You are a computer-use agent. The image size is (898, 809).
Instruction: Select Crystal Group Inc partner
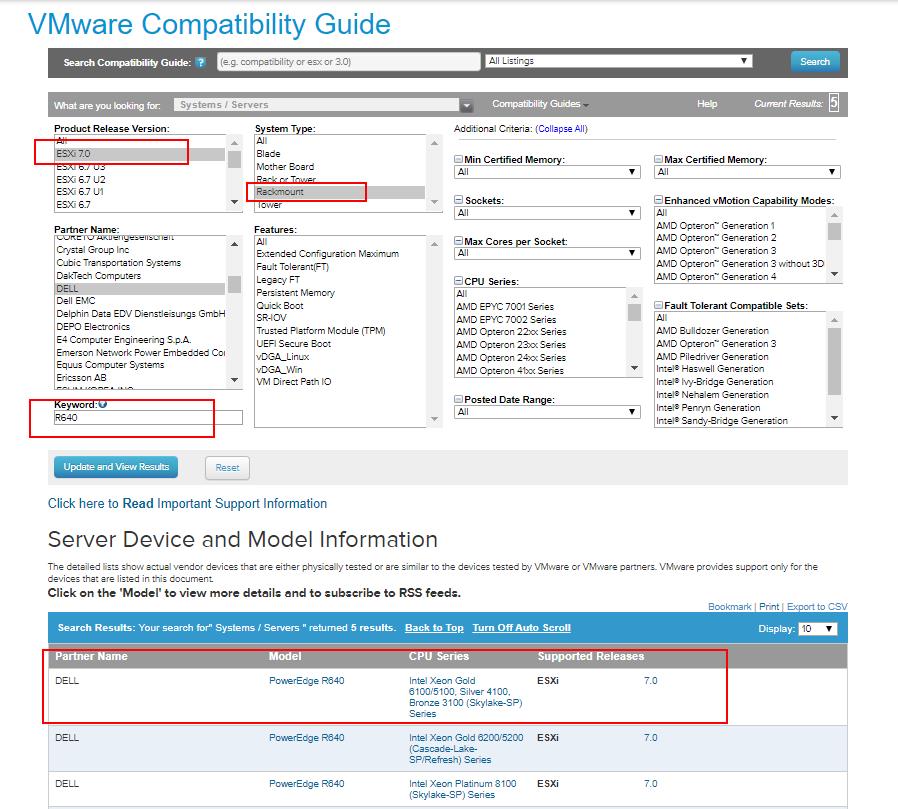[140, 250]
